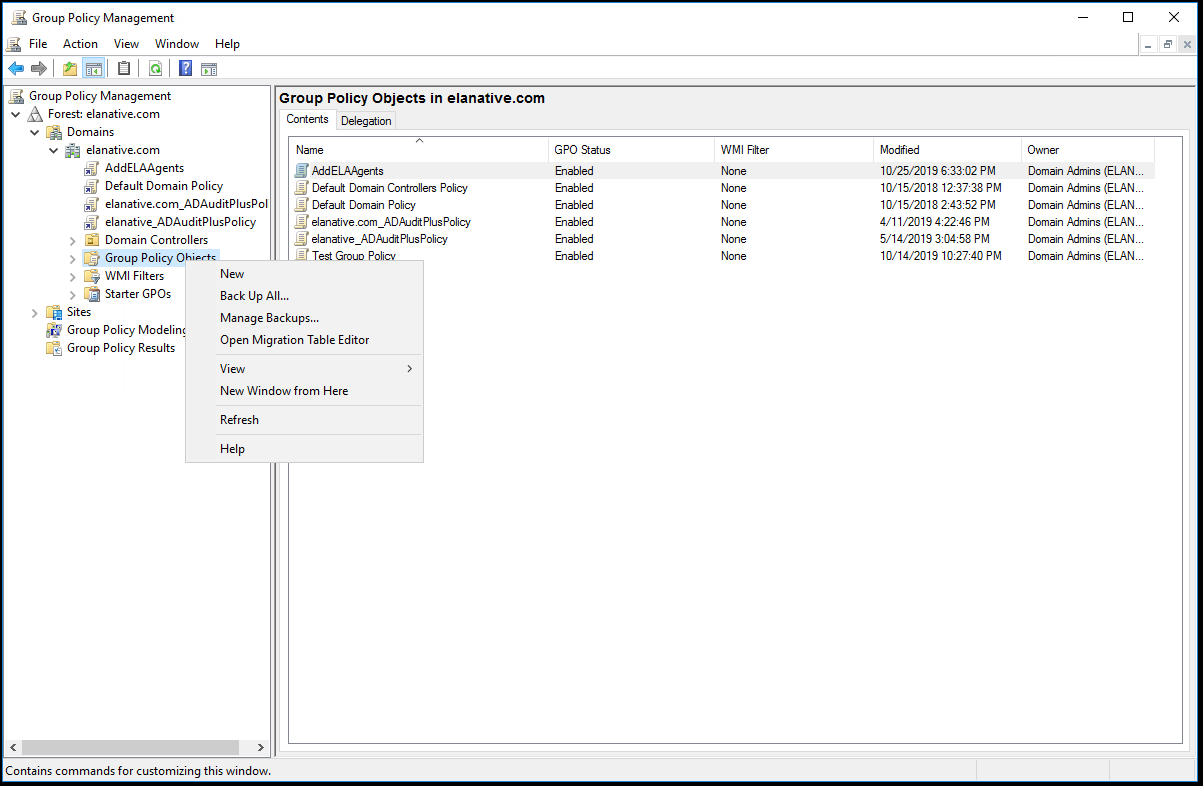Click the Domains folder icon in tree

pos(54,132)
